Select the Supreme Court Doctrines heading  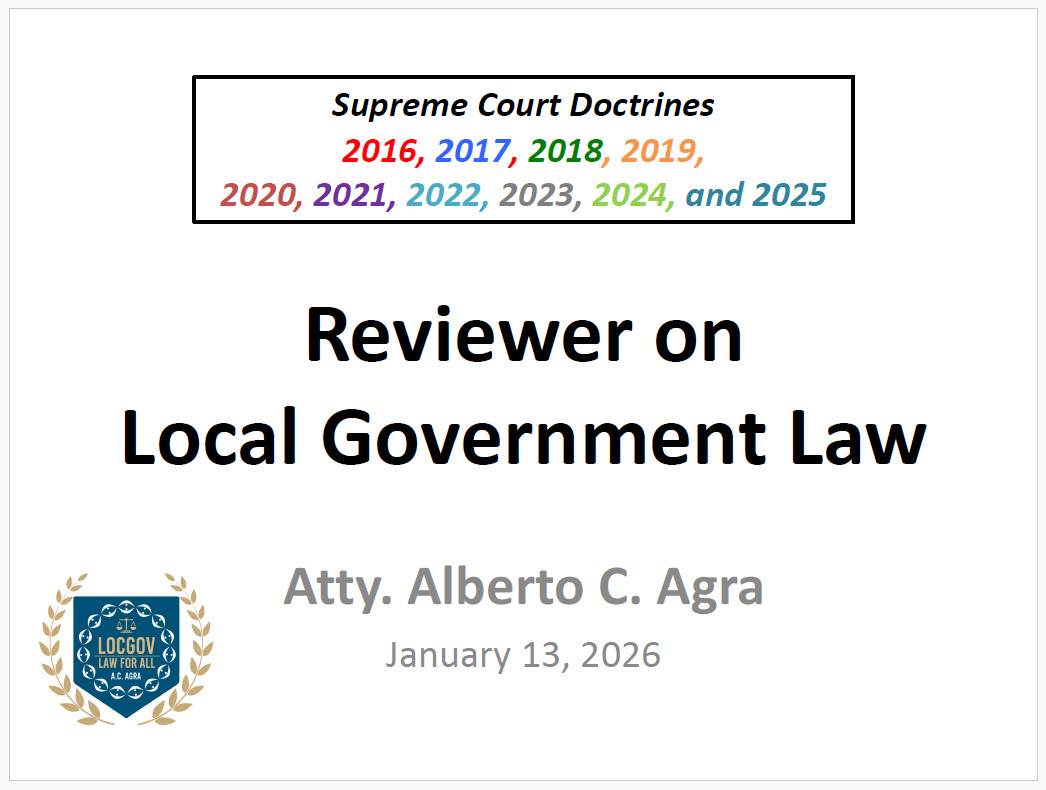click(523, 105)
